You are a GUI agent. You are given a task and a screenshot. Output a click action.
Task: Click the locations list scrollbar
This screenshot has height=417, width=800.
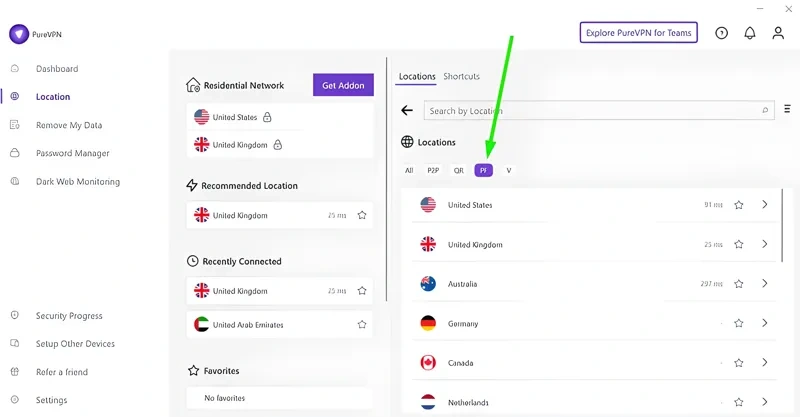tap(782, 226)
